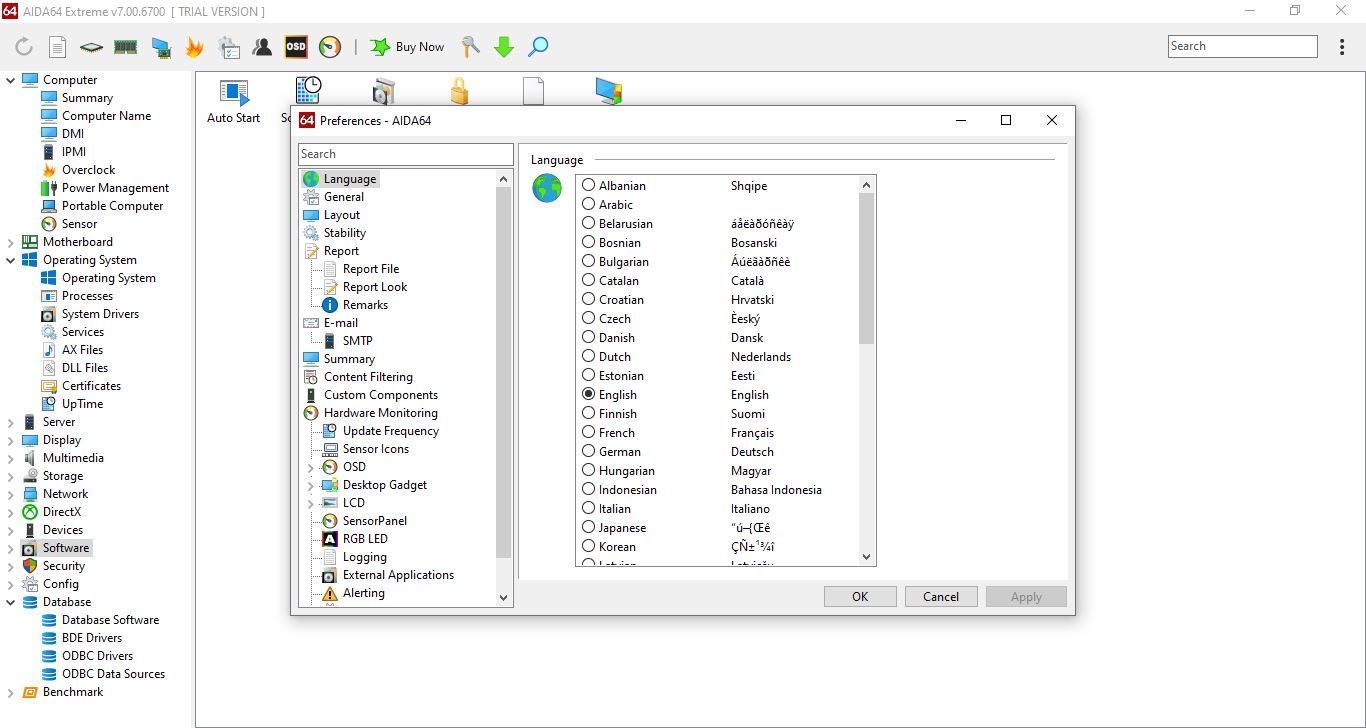Expand the LCD preferences node

pos(311,503)
